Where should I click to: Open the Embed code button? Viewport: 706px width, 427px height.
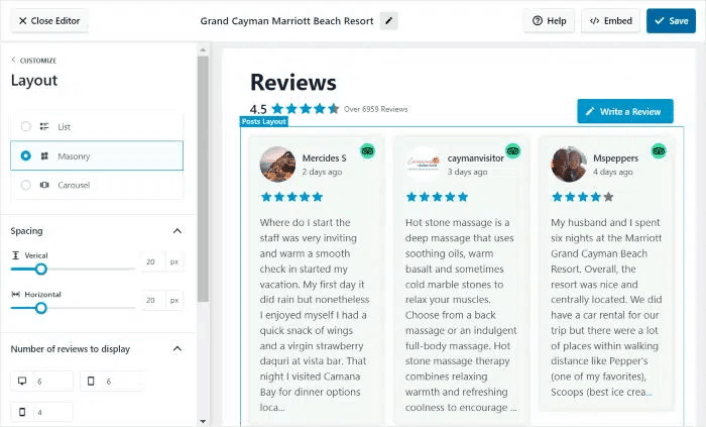[611, 21]
